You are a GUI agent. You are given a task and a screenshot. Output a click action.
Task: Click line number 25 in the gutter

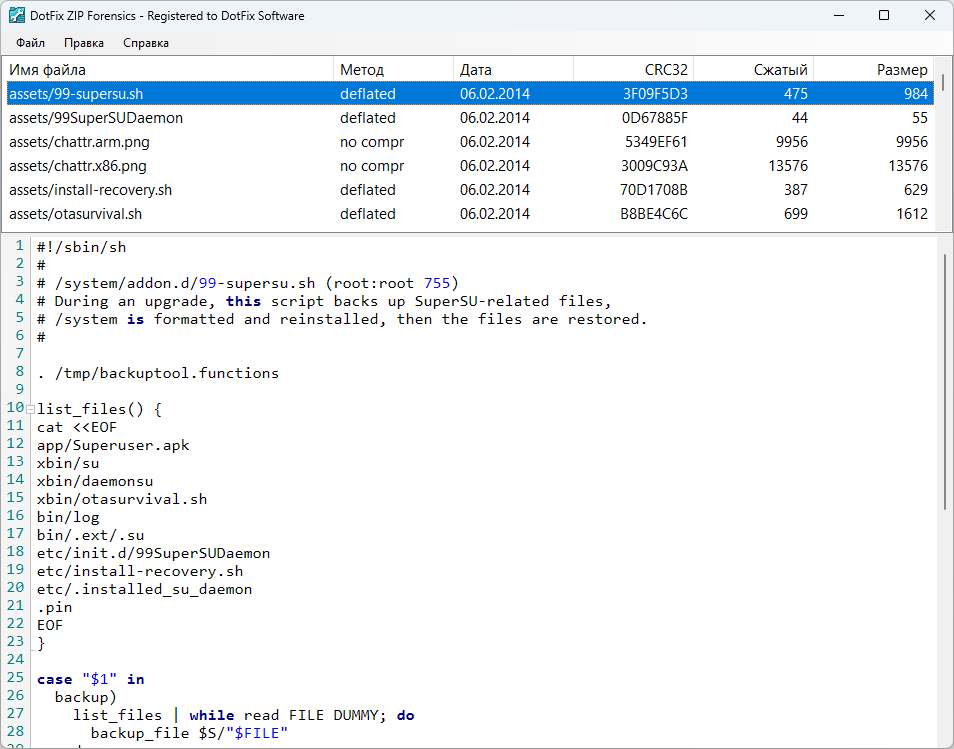[15, 677]
